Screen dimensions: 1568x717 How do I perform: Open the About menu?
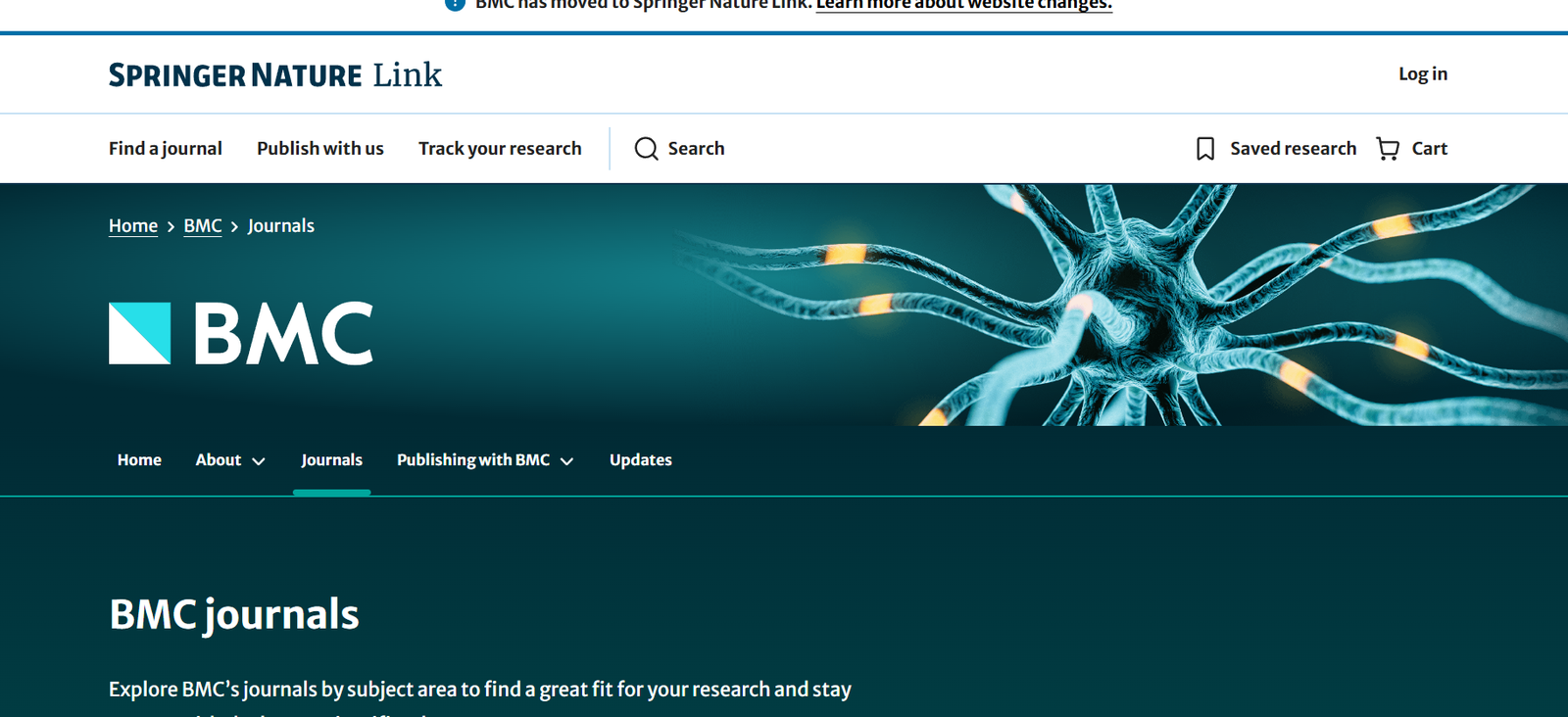(219, 460)
